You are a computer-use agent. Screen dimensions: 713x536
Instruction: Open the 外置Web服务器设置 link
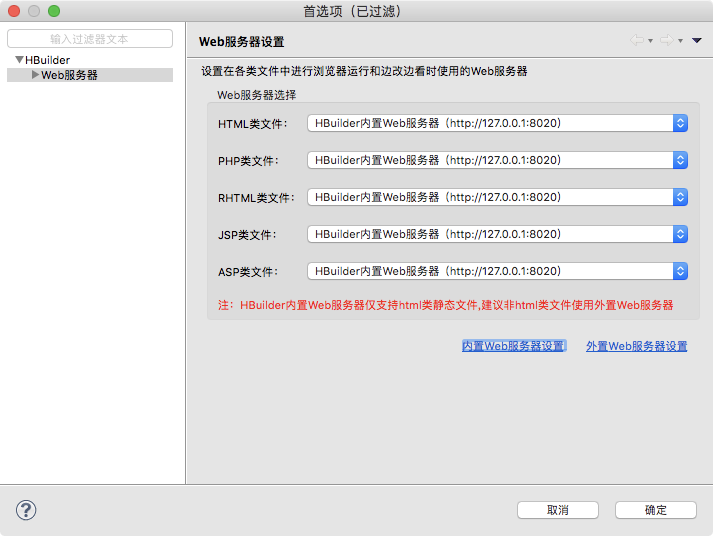pos(637,346)
